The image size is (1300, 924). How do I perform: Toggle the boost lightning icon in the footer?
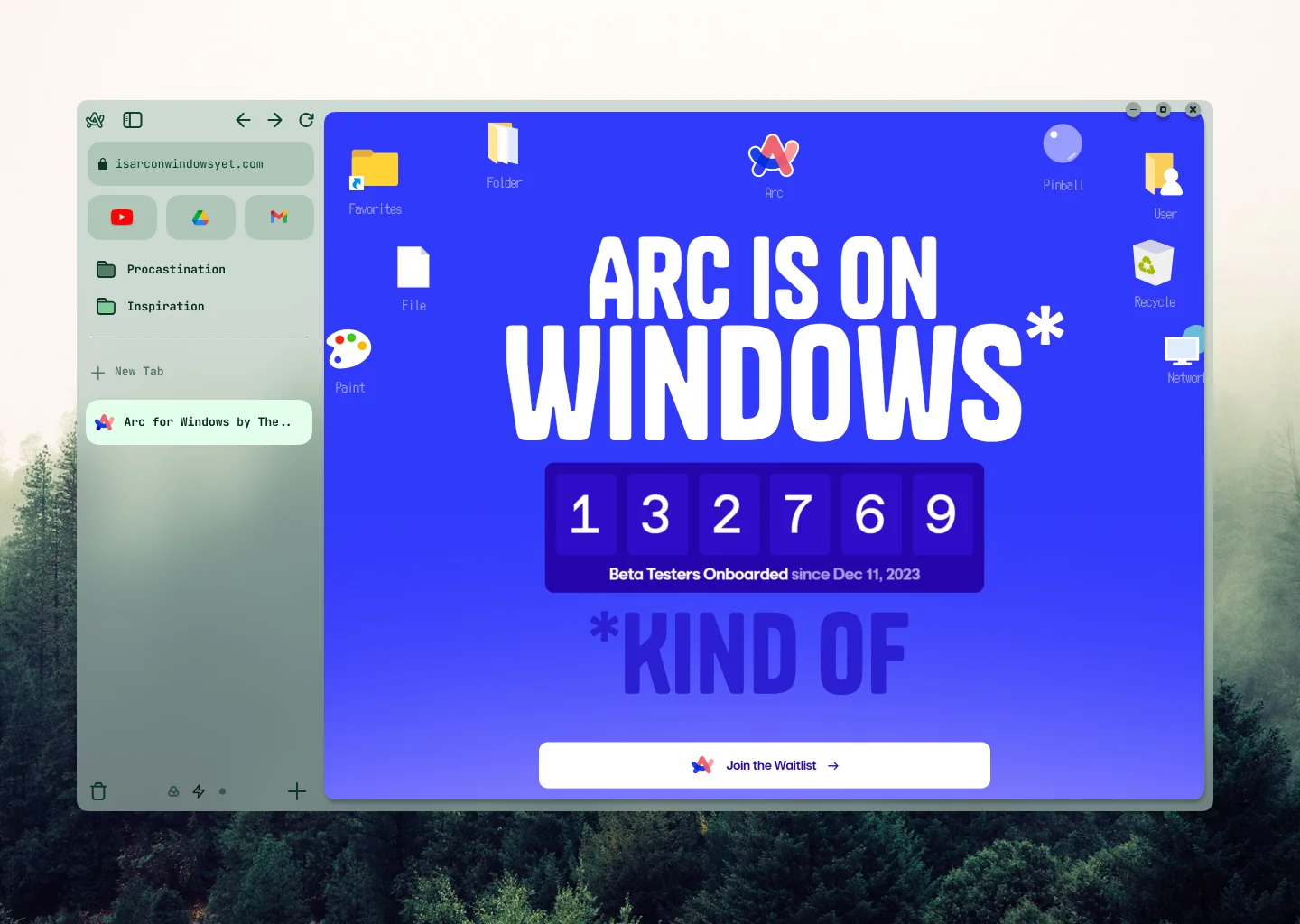pyautogui.click(x=199, y=791)
